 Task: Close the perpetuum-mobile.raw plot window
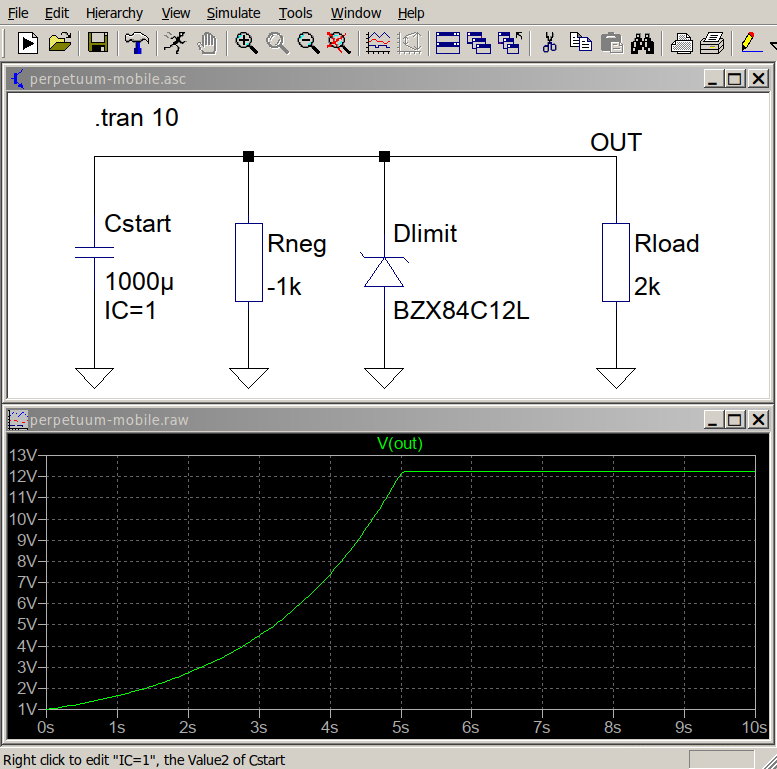pos(759,420)
